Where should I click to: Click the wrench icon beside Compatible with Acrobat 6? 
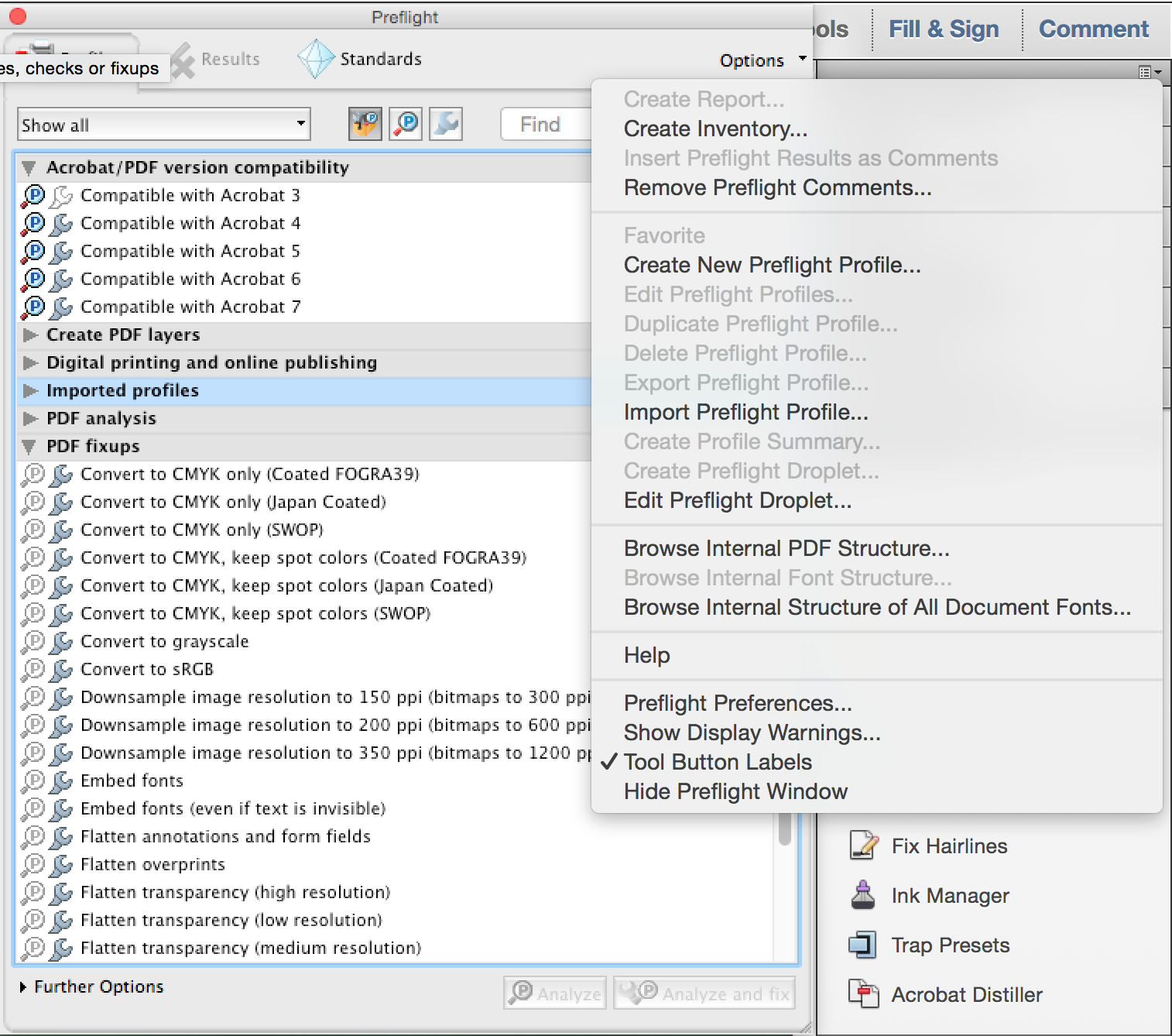[x=60, y=280]
